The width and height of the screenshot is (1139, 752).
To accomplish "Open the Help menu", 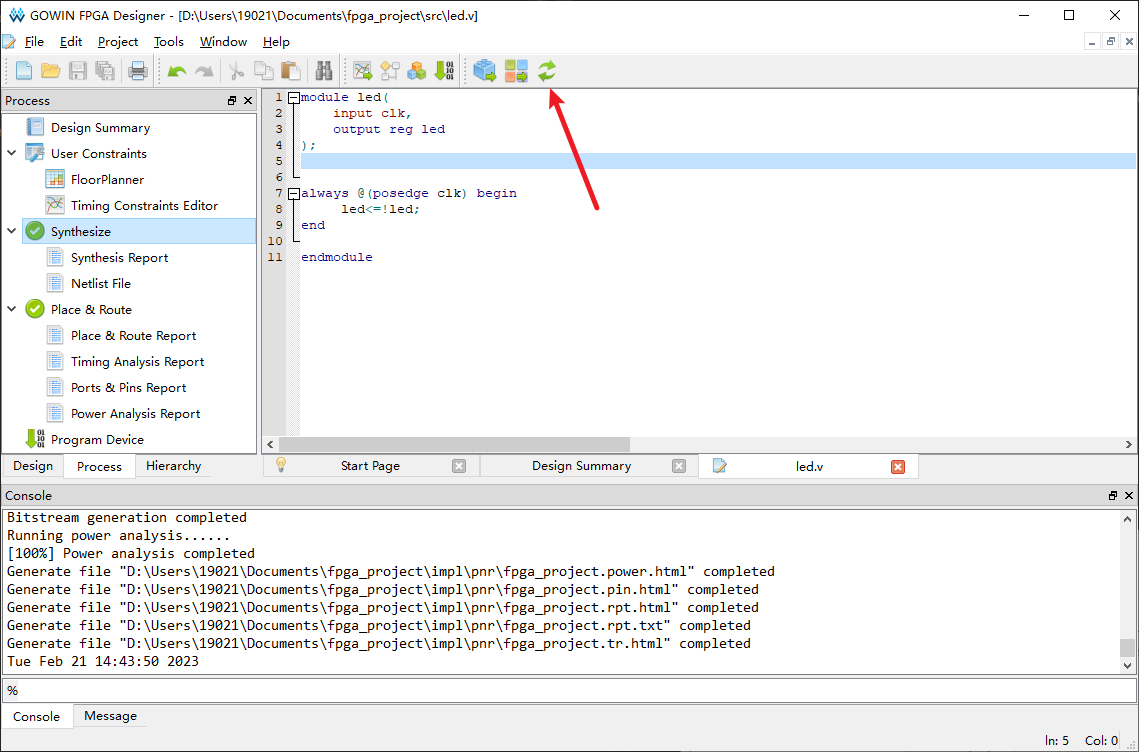I will 276,41.
